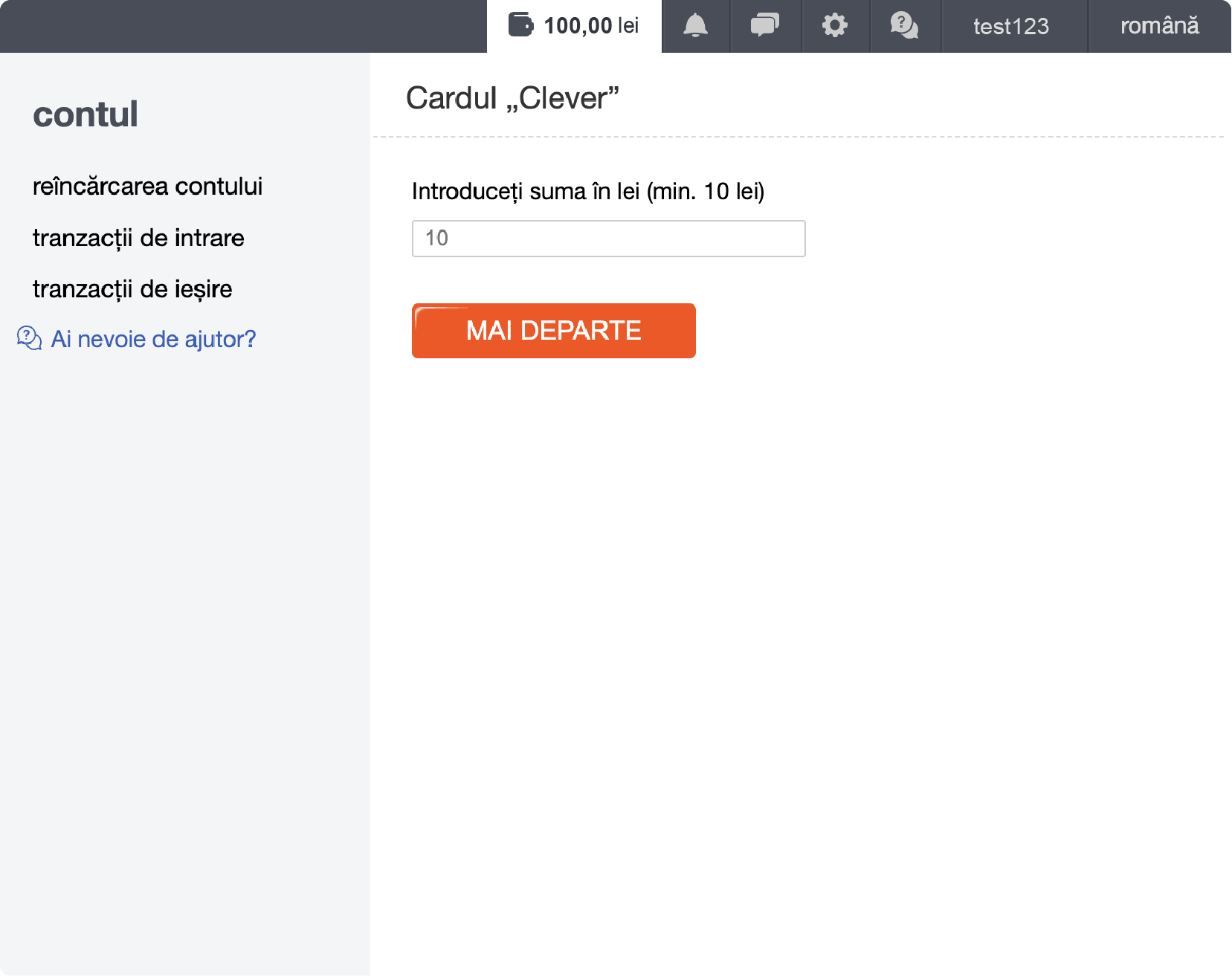Focus the amount in lei input field

coord(609,239)
